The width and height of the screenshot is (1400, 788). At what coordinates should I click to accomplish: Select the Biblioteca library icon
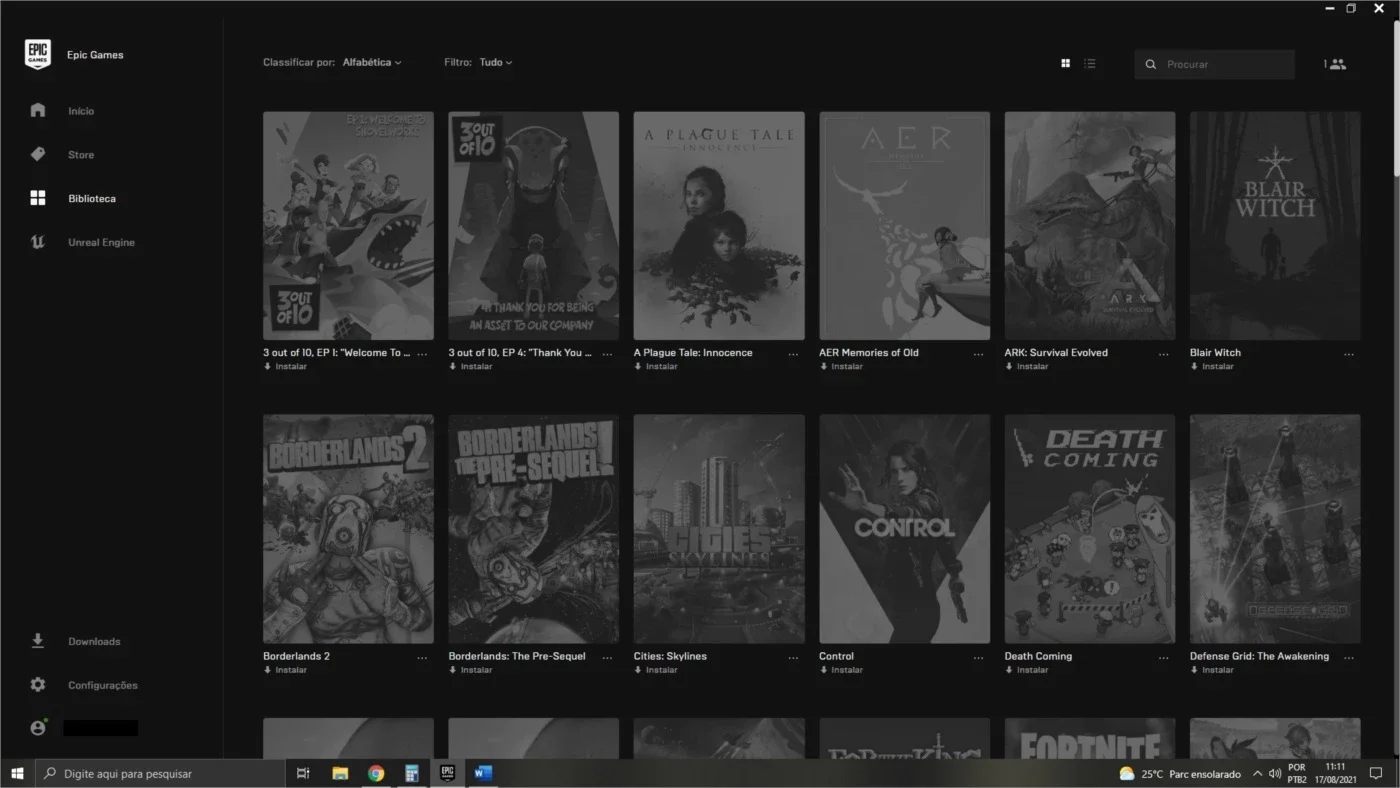click(x=38, y=198)
